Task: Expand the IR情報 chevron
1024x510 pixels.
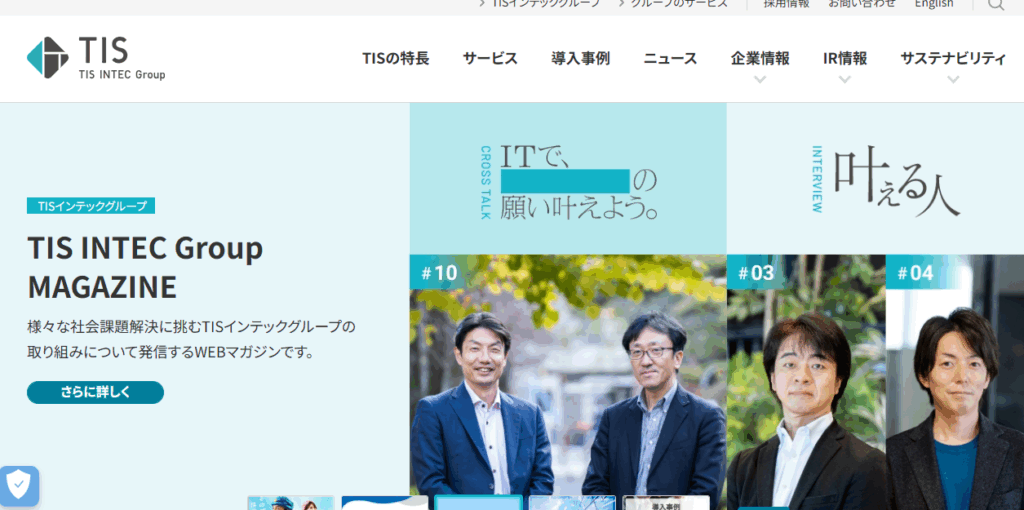Action: pos(844,80)
